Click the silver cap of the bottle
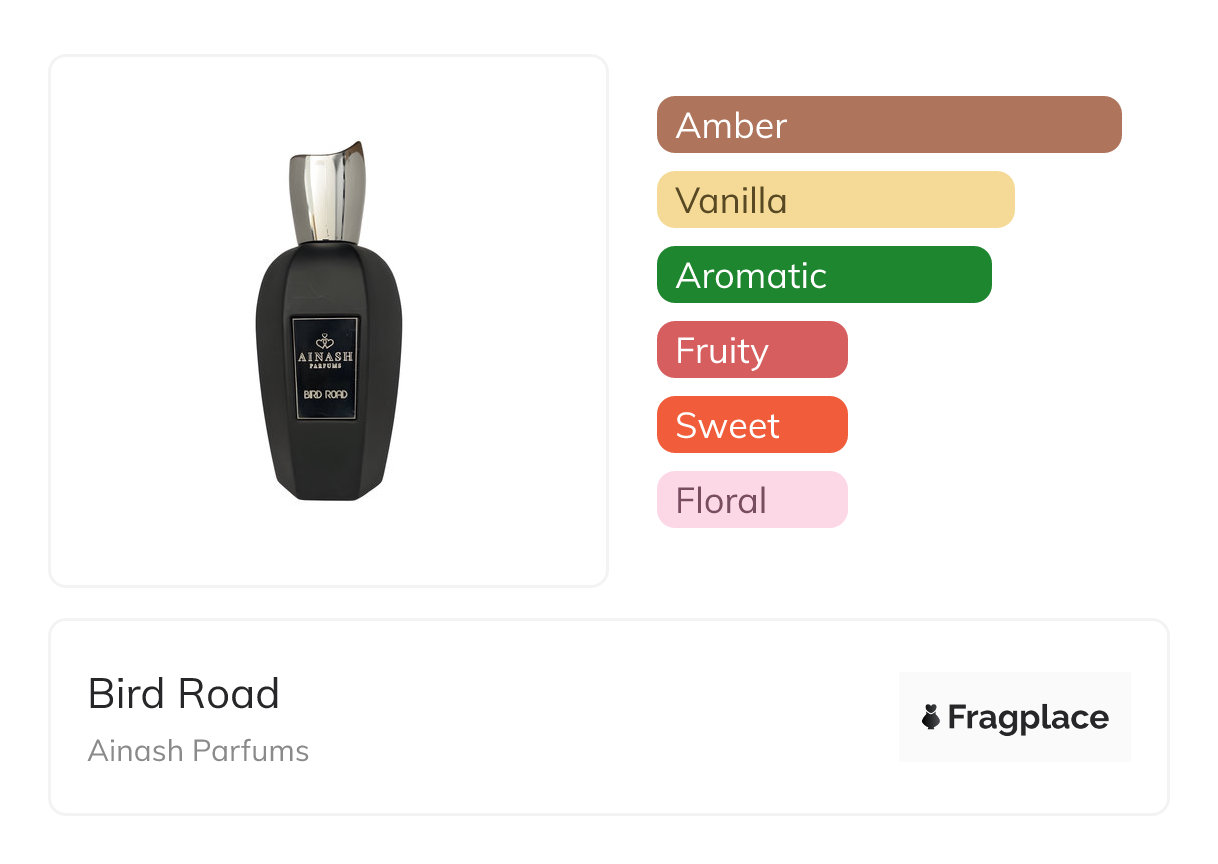 [328, 195]
